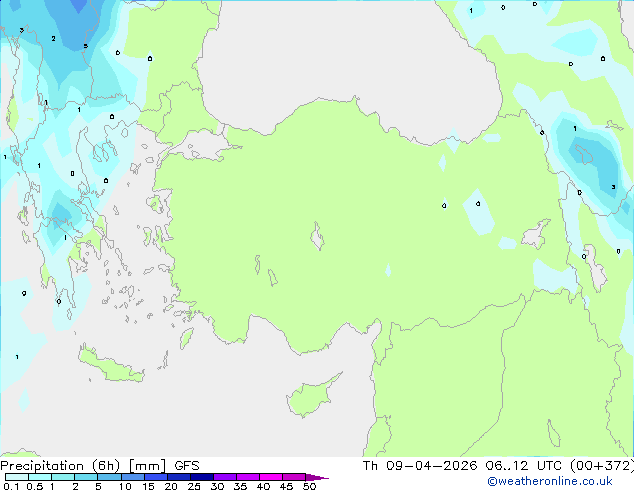Select legend swatch between 35 and 40

coord(248,477)
